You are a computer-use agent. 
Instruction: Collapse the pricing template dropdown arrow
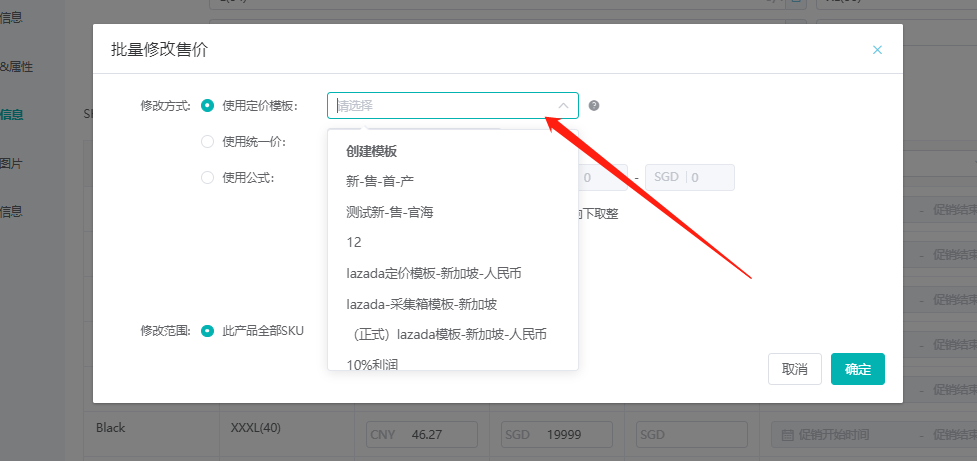coord(563,106)
